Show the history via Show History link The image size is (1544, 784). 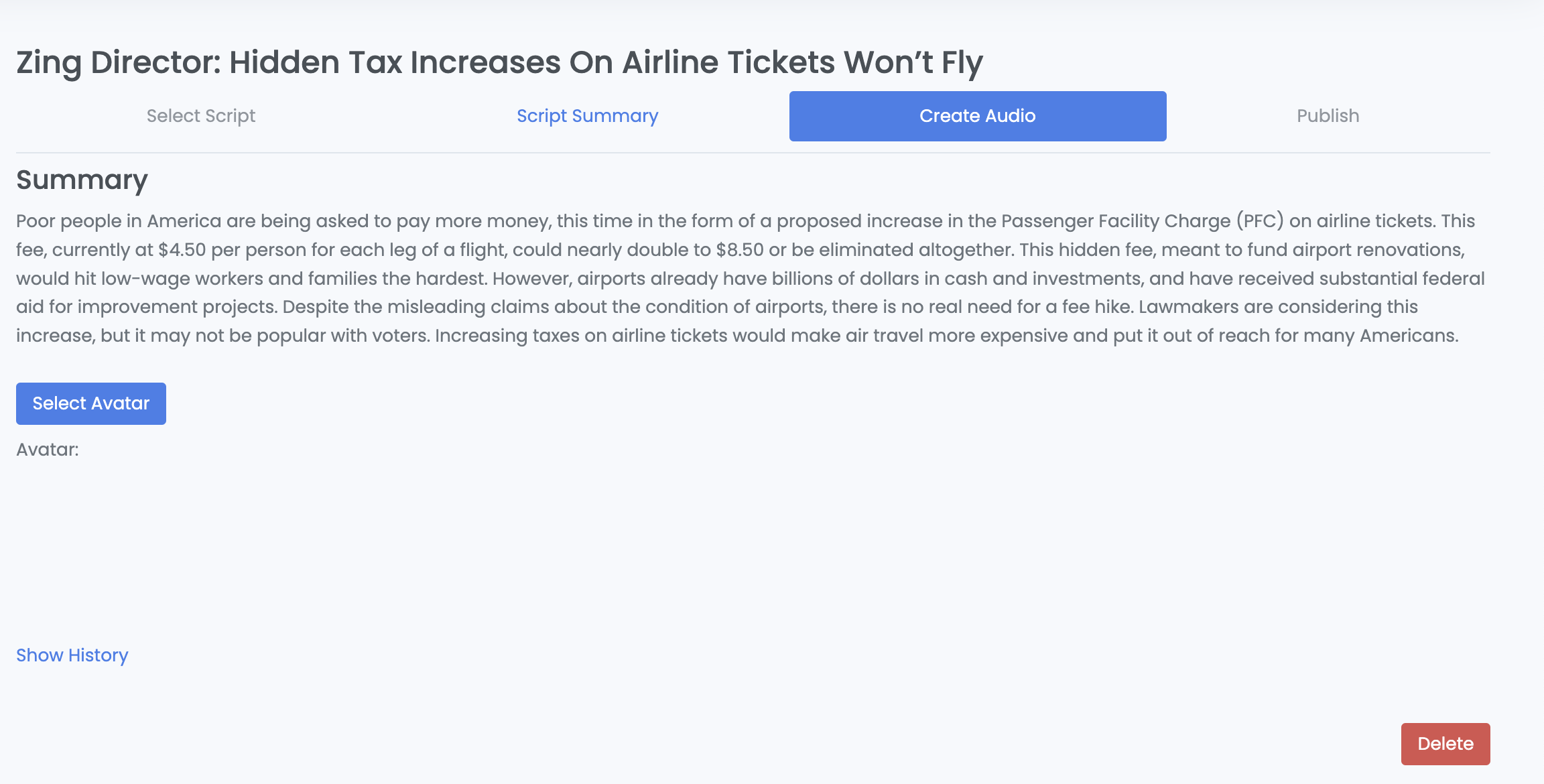click(72, 655)
